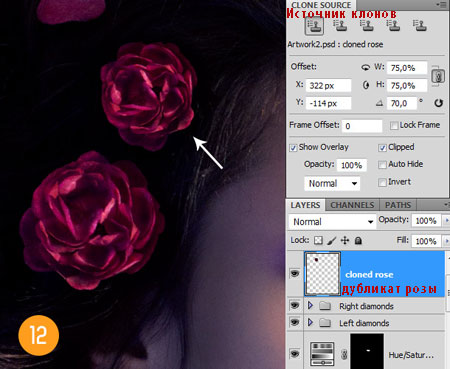Click the Right diamonds group name
450x369 pixels.
[366, 306]
